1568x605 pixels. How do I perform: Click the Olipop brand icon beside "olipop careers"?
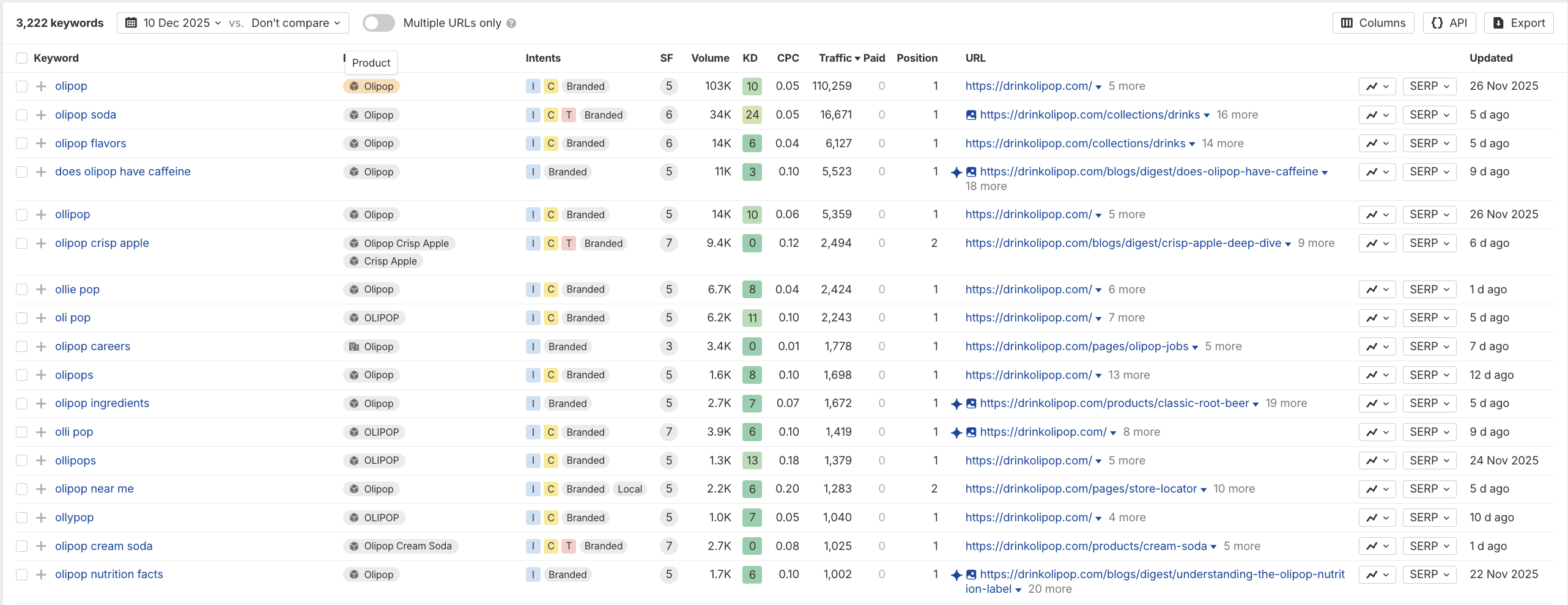353,346
